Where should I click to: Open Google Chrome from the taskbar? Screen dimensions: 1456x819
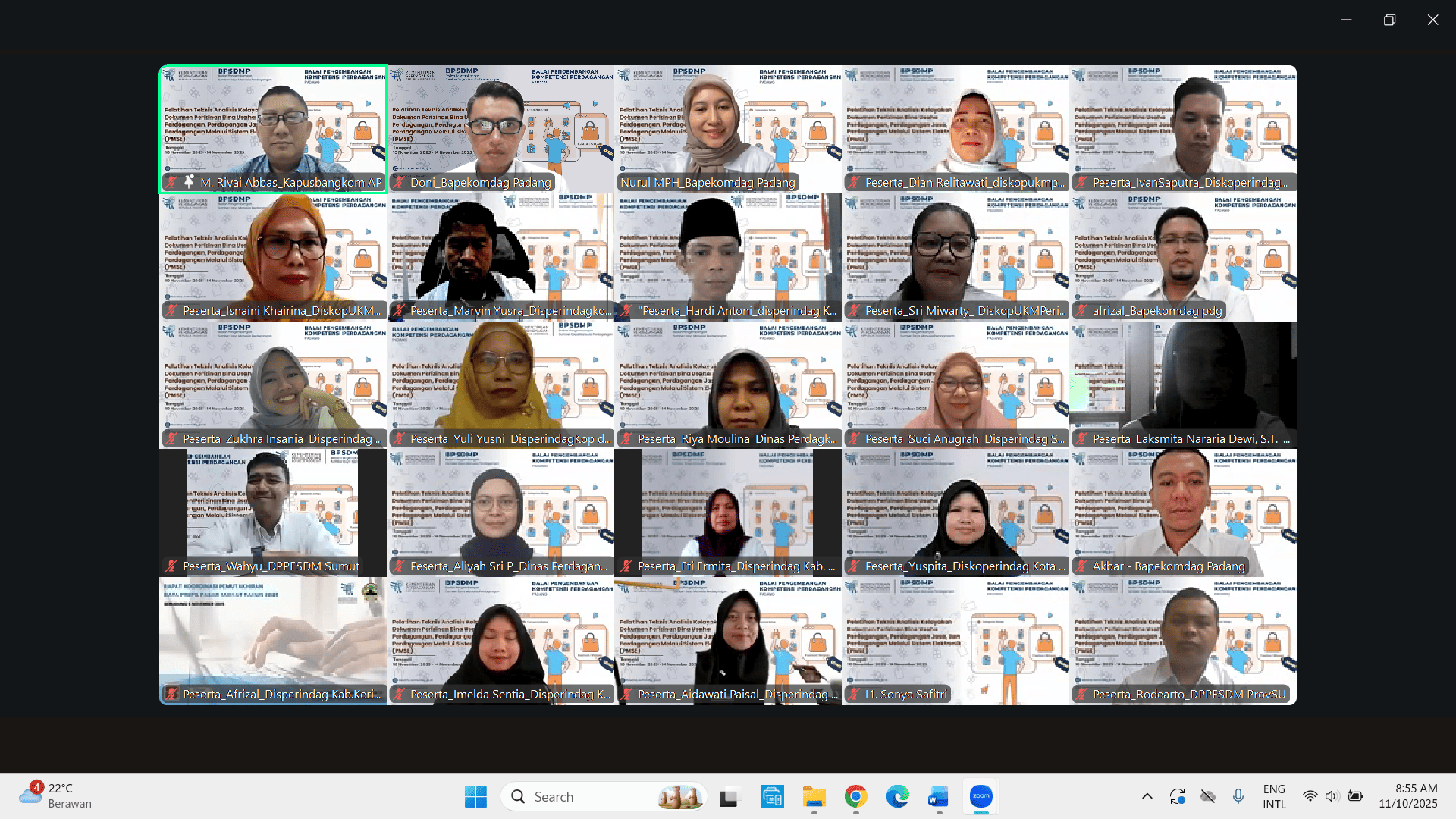pos(855,796)
